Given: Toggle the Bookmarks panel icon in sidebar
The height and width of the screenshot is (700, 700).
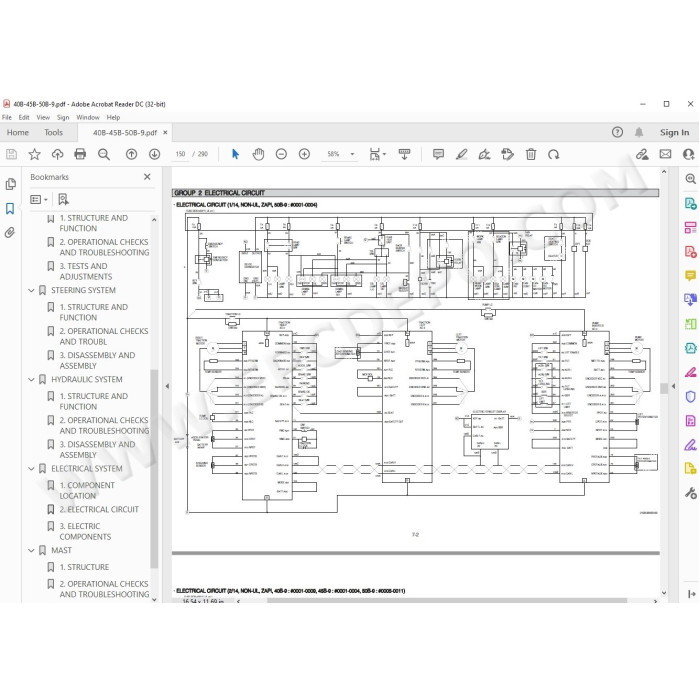Looking at the screenshot, I should coord(10,208).
